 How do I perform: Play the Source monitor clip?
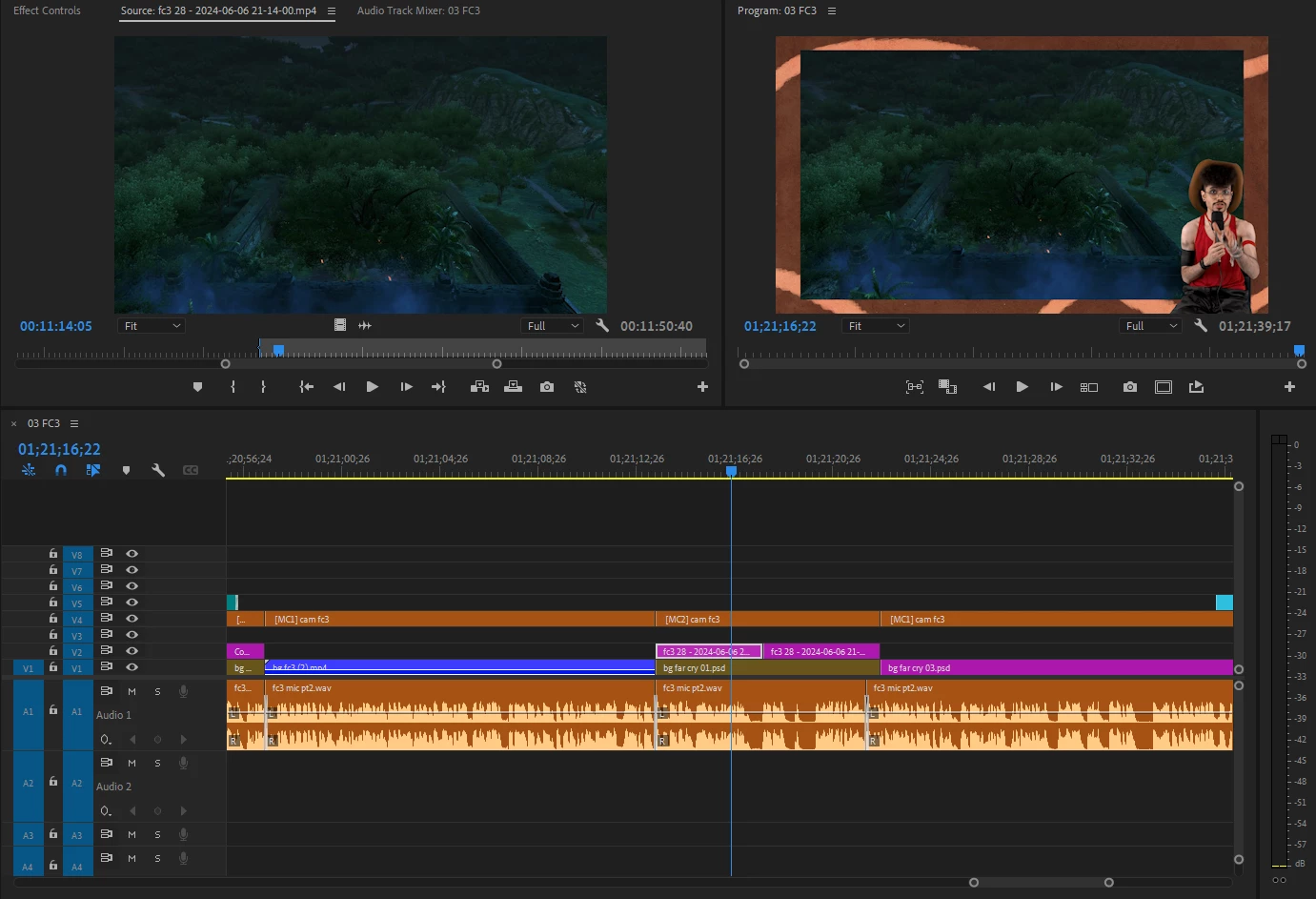click(x=372, y=387)
